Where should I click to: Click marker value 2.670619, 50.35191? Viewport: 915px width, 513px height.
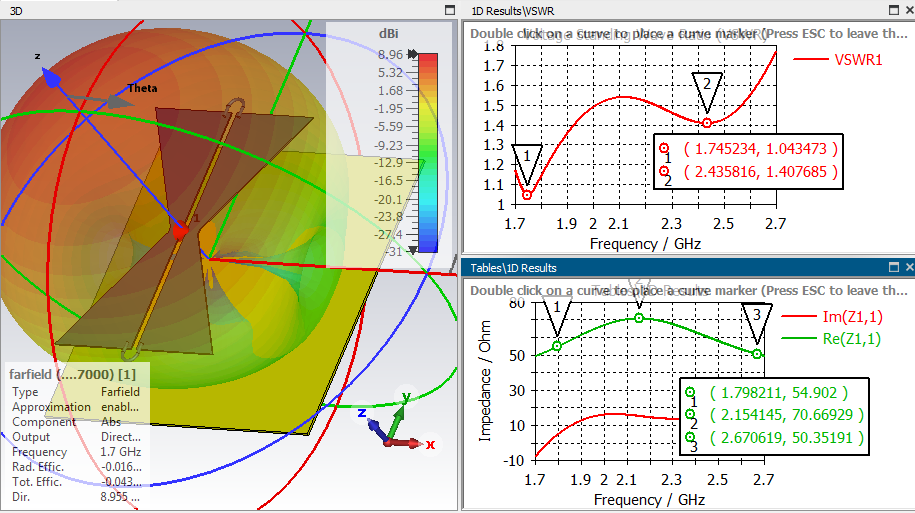(x=787, y=438)
